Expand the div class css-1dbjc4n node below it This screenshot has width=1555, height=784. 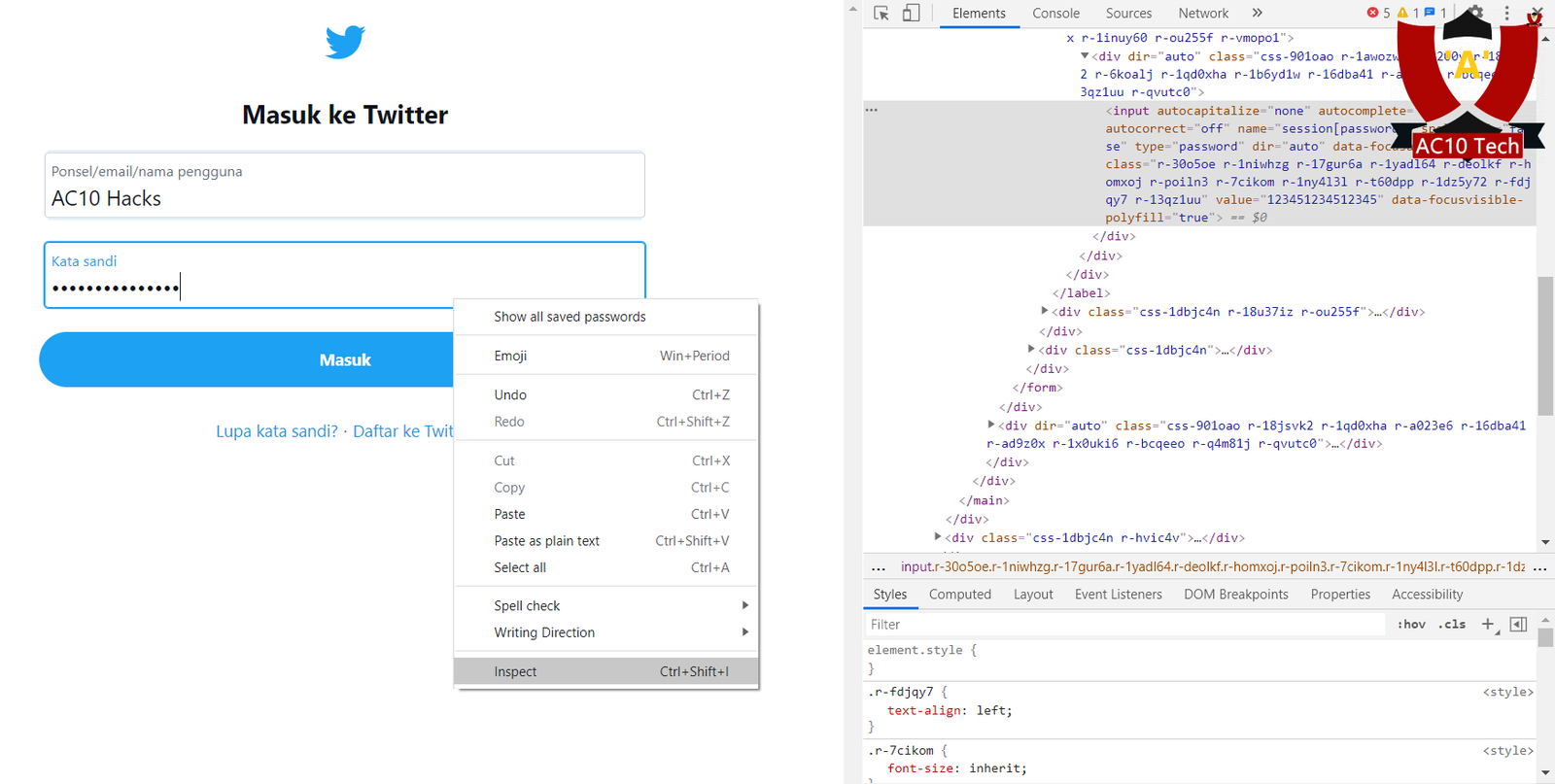[x=1031, y=350]
